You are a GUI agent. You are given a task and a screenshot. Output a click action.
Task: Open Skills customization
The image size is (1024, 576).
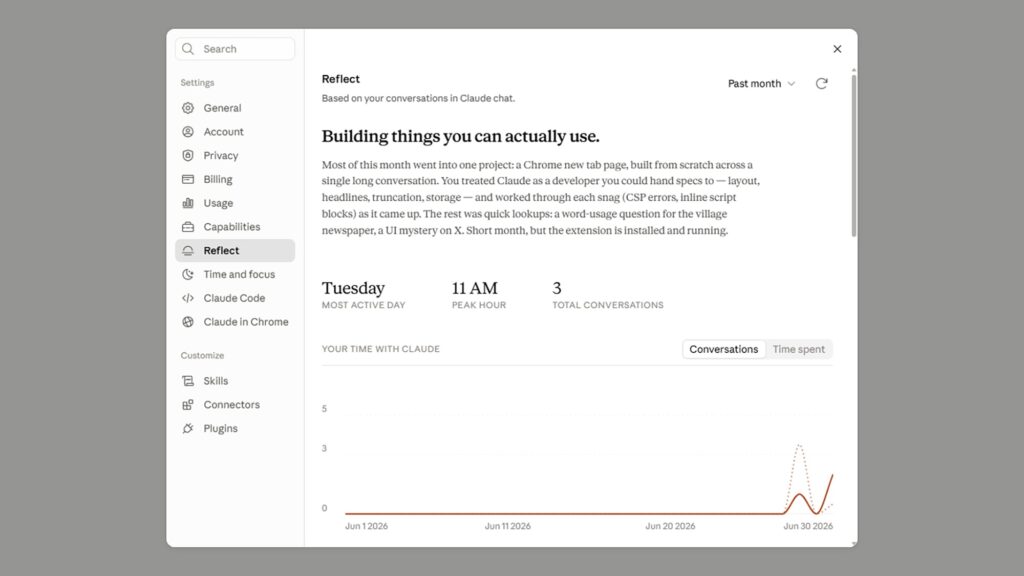[x=235, y=381]
